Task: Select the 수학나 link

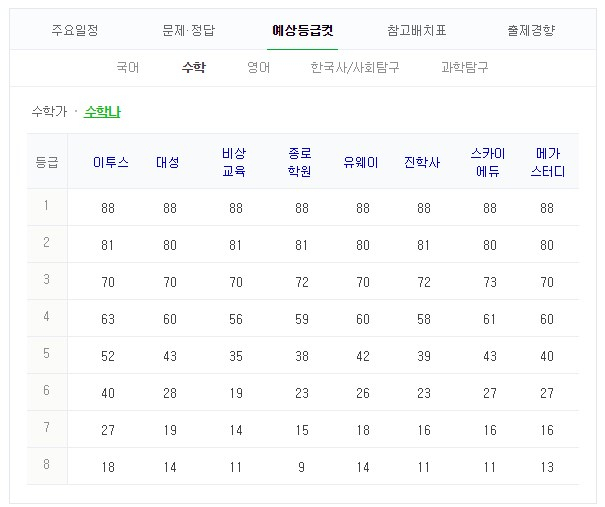Action: [x=103, y=112]
